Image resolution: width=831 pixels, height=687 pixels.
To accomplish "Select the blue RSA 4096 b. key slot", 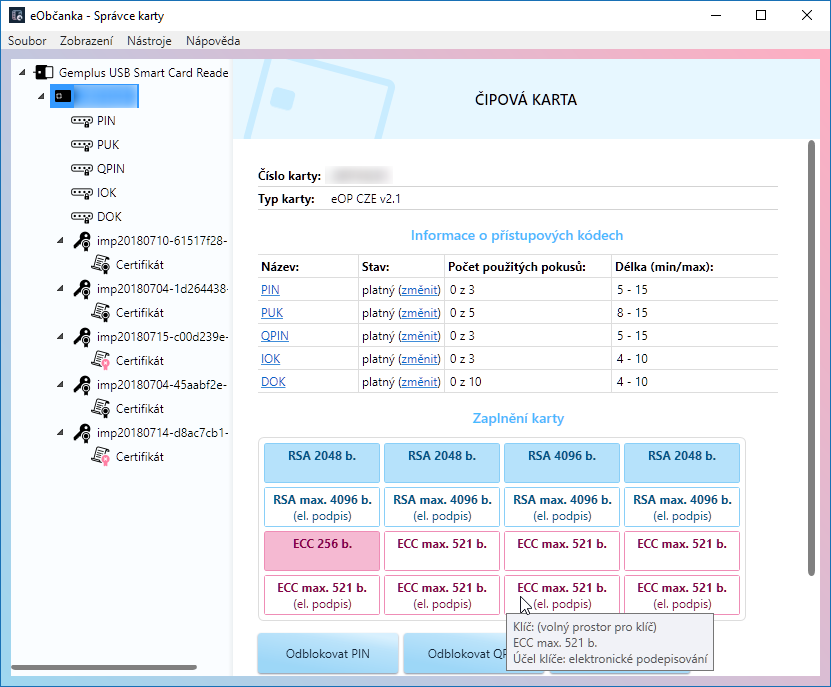I will pyautogui.click(x=561, y=463).
